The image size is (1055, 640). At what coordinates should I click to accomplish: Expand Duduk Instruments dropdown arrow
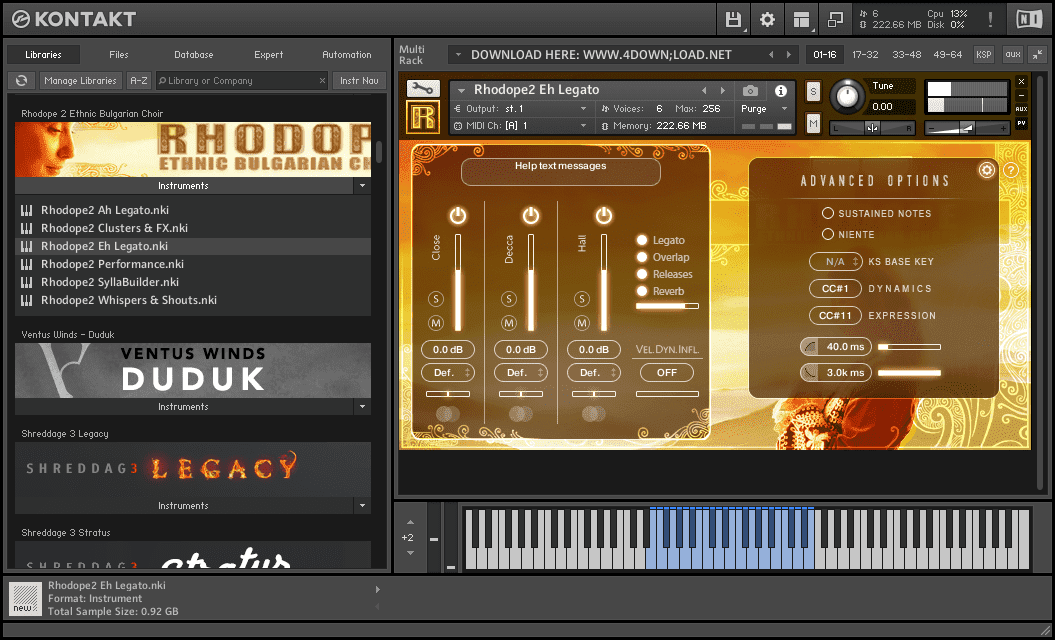coord(362,406)
